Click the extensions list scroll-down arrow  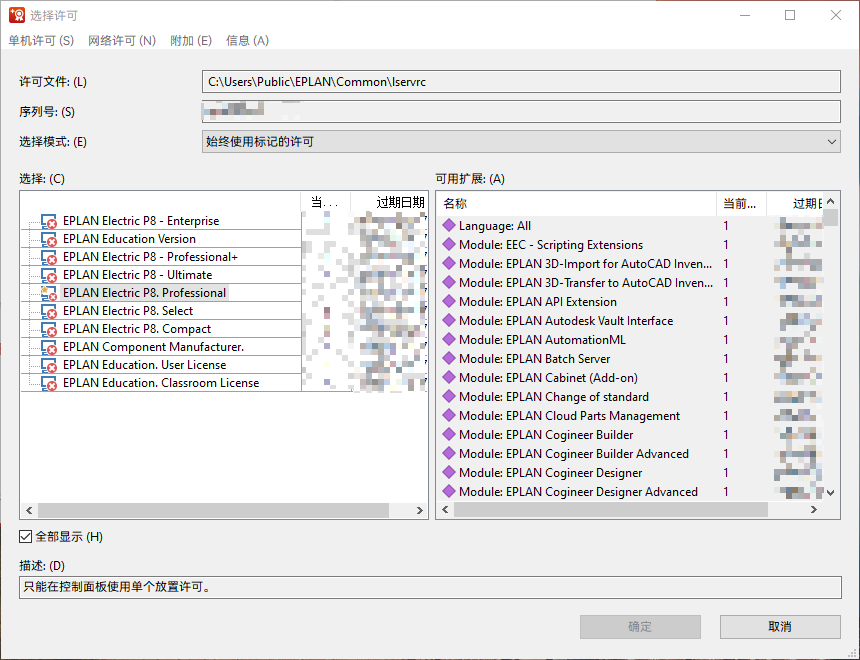[x=830, y=492]
